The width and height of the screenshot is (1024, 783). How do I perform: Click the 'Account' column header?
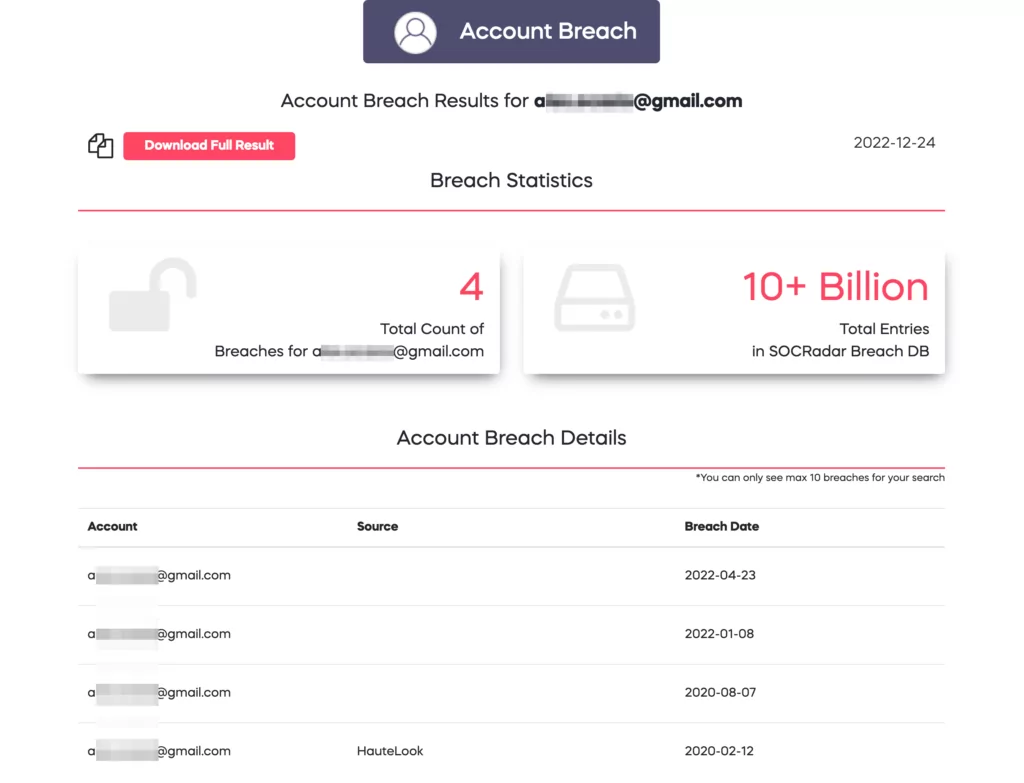click(x=112, y=526)
